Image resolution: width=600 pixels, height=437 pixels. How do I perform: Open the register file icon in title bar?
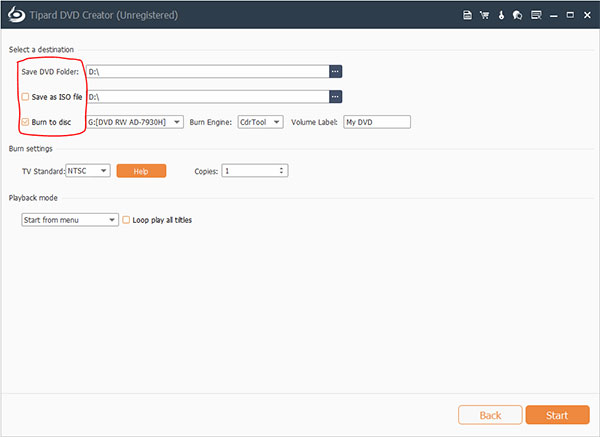[x=467, y=15]
